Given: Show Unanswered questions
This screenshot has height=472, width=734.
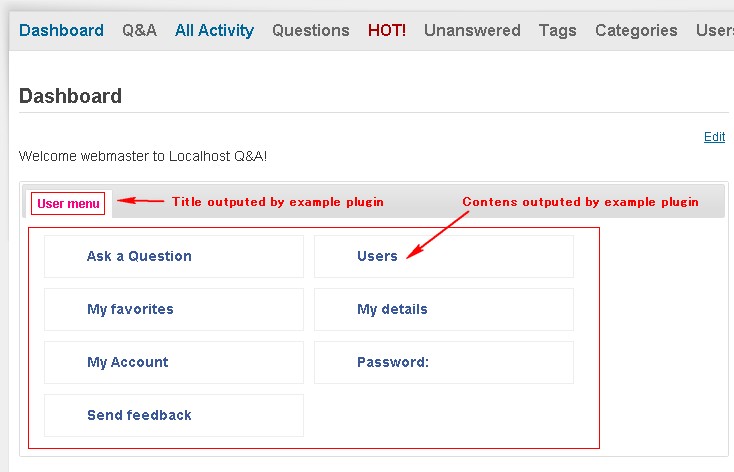Looking at the screenshot, I should coord(472,30).
